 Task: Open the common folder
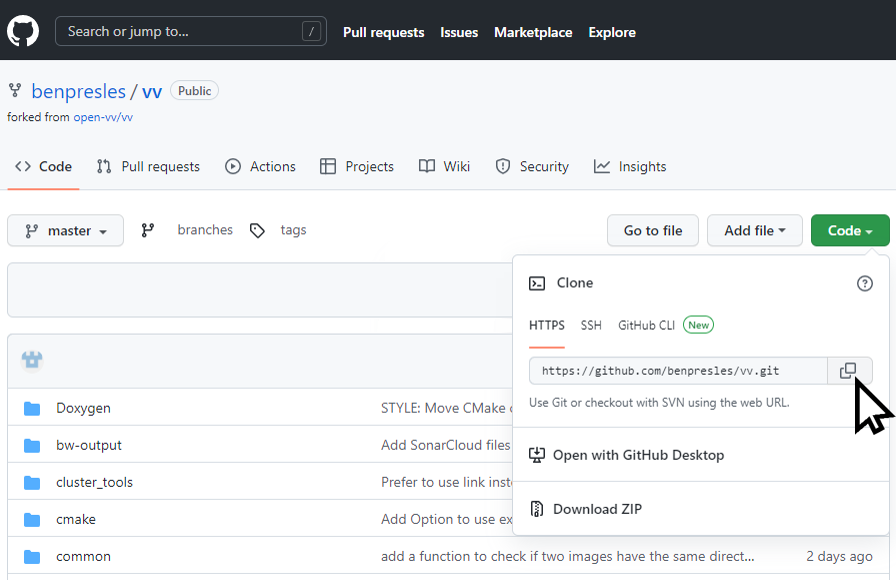pyautogui.click(x=83, y=557)
